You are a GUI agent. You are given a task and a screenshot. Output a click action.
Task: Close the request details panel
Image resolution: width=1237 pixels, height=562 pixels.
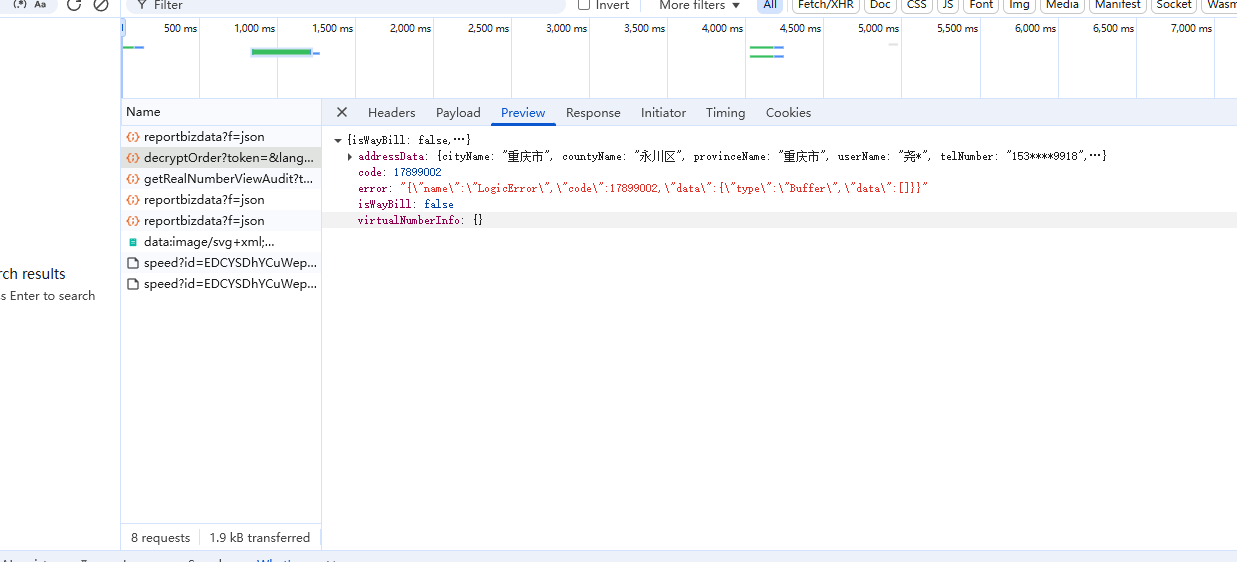pyautogui.click(x=342, y=112)
